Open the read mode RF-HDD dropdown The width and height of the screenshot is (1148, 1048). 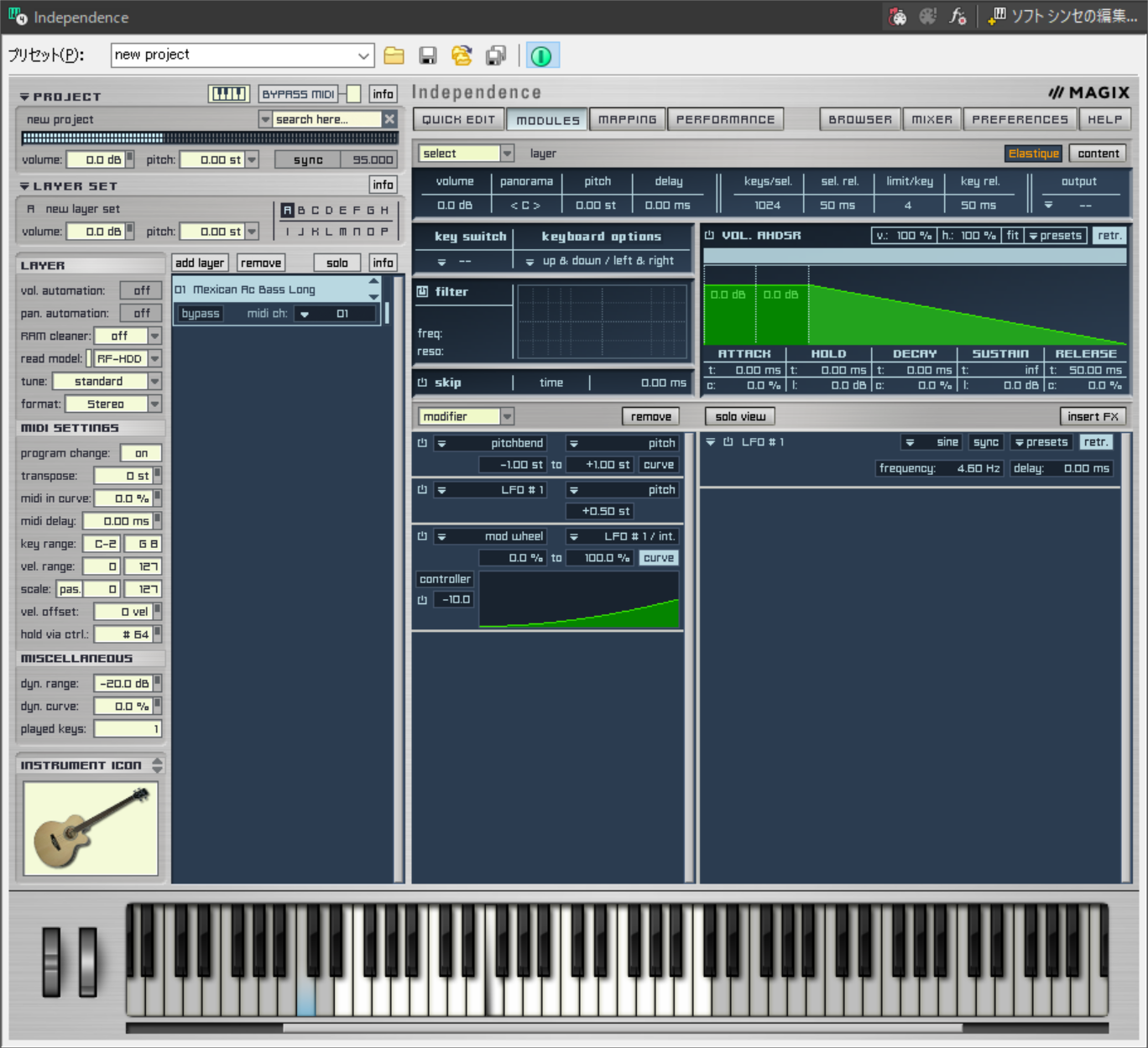pyautogui.click(x=154, y=358)
